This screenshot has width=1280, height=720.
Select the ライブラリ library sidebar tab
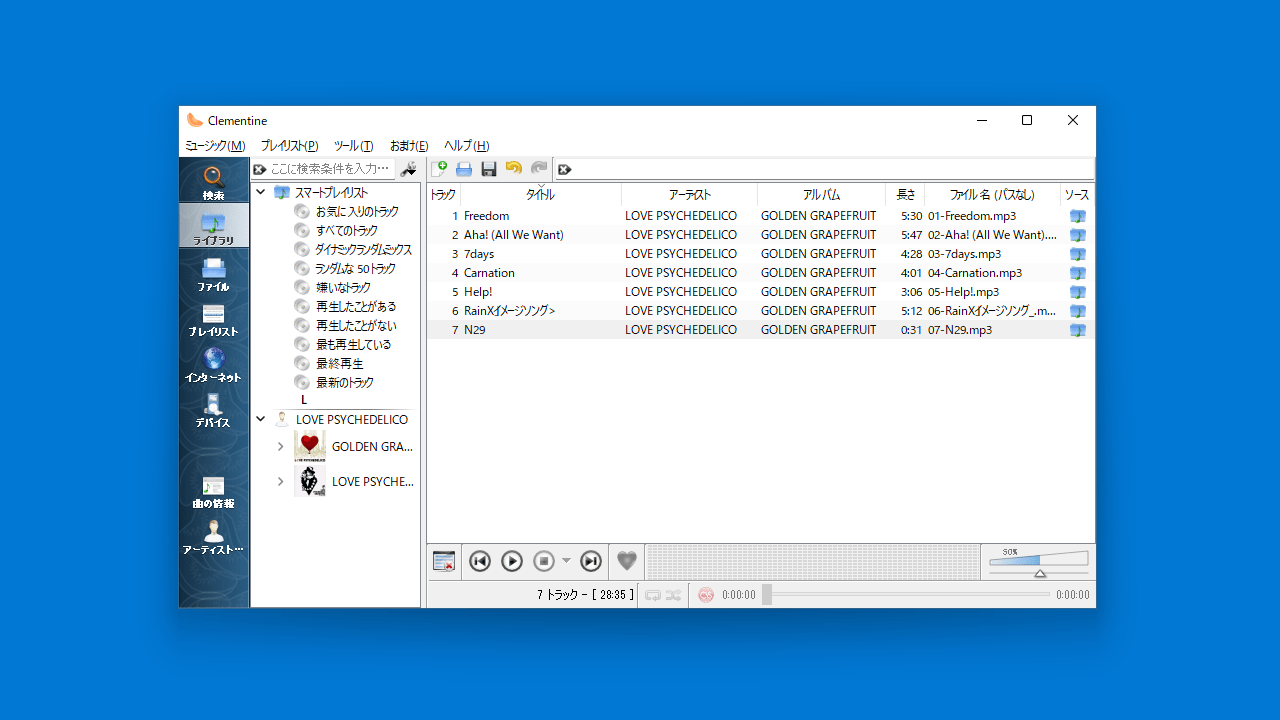pos(214,226)
